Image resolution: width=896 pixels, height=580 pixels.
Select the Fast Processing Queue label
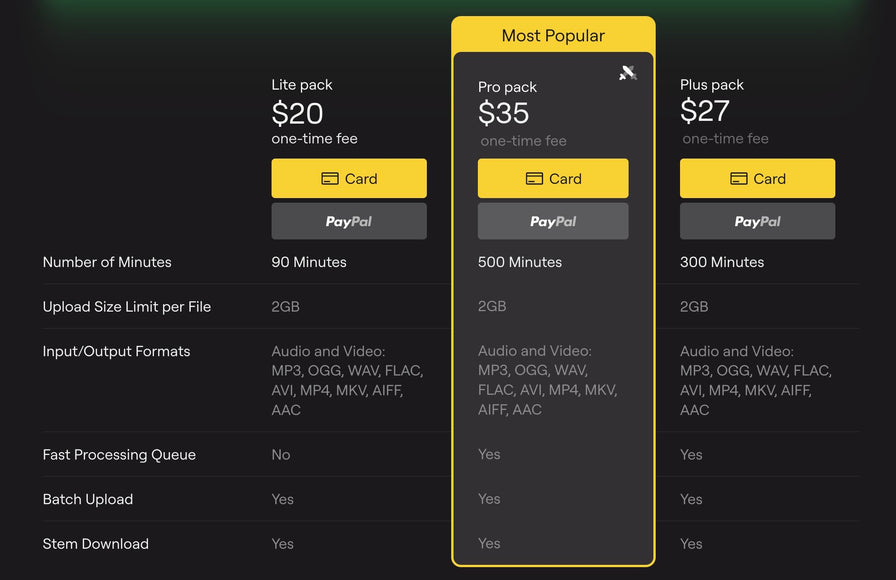[119, 455]
